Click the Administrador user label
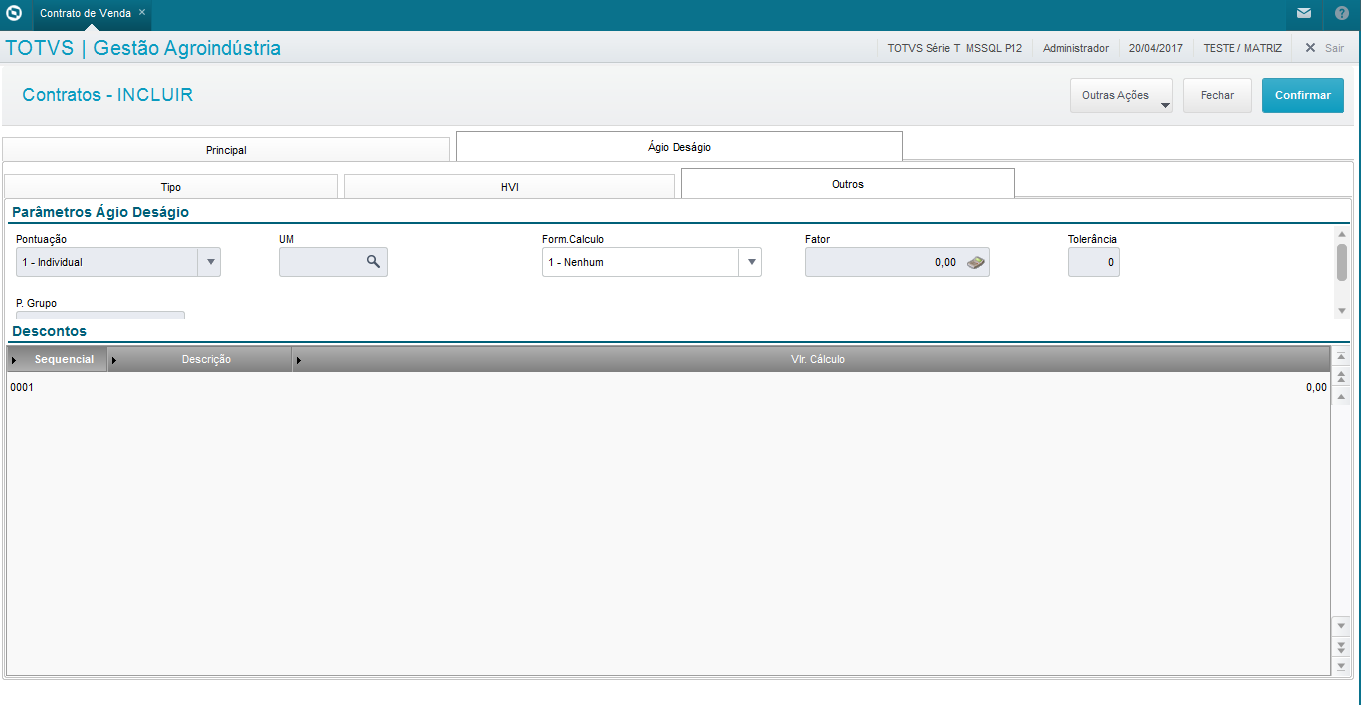The height and width of the screenshot is (705, 1361). [x=1075, y=48]
